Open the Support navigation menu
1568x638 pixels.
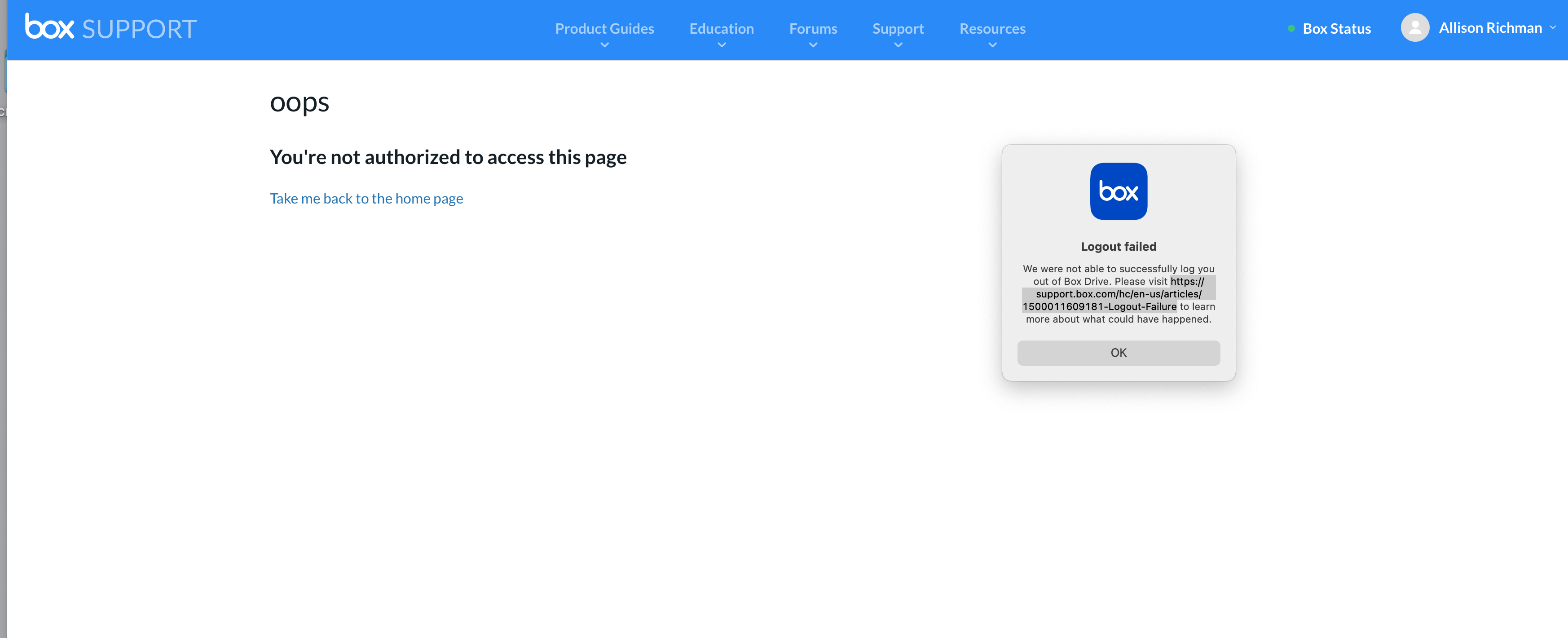point(898,29)
